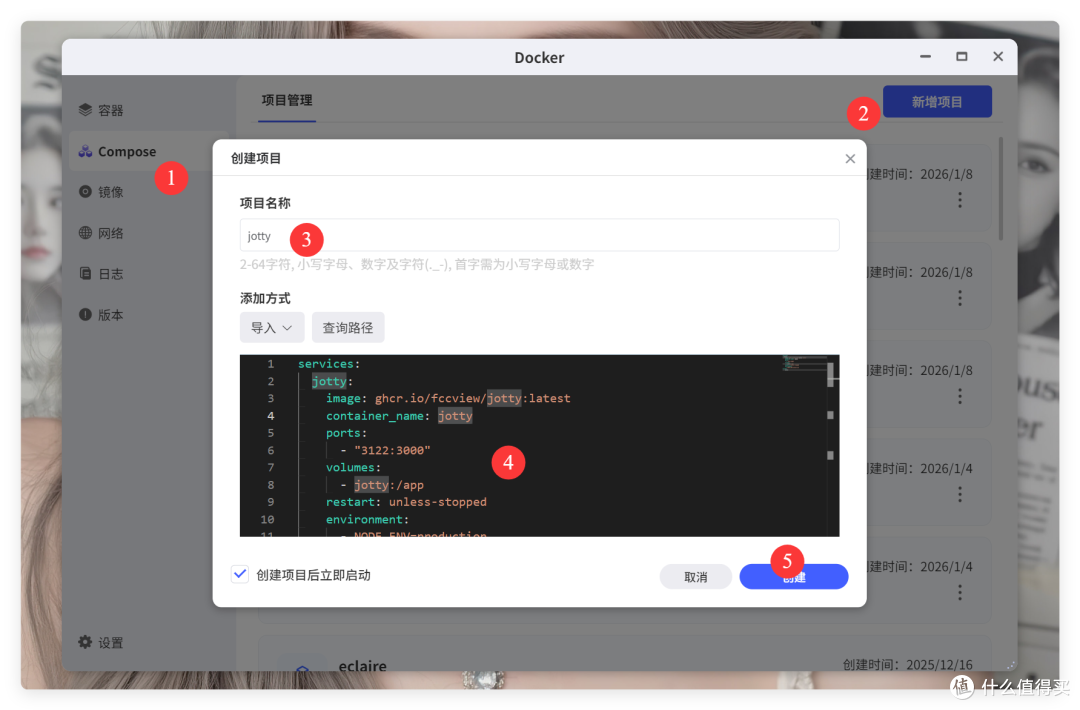Go to 网络 in the sidebar
Image resolution: width=1080 pixels, height=710 pixels.
(x=110, y=233)
